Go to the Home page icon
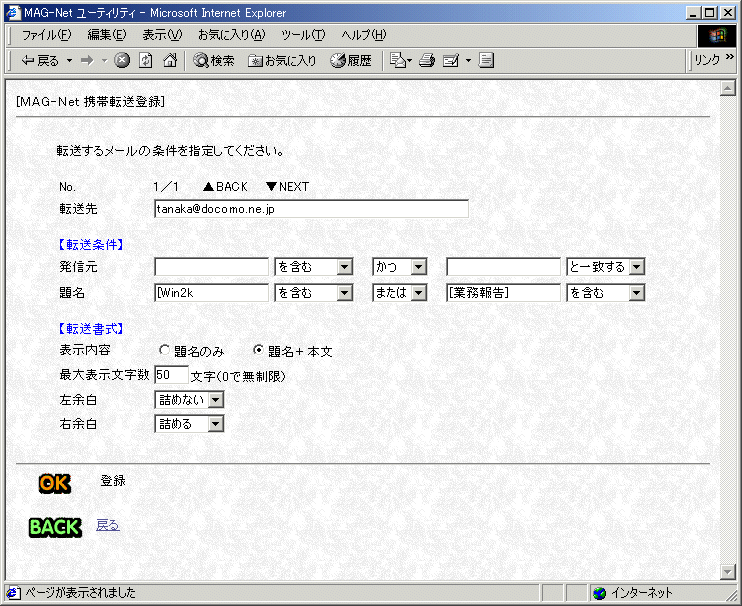742x606 pixels. (x=169, y=60)
